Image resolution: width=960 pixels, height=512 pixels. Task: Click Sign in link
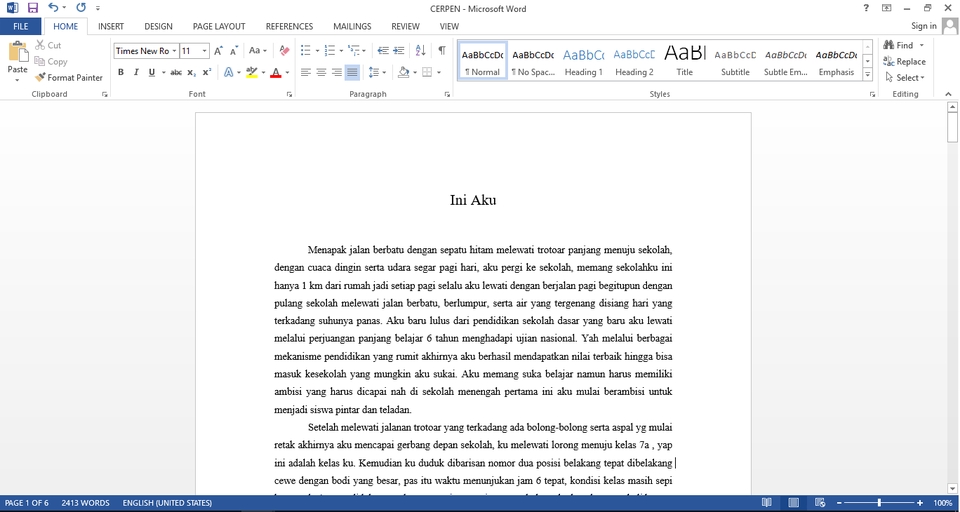pos(923,26)
